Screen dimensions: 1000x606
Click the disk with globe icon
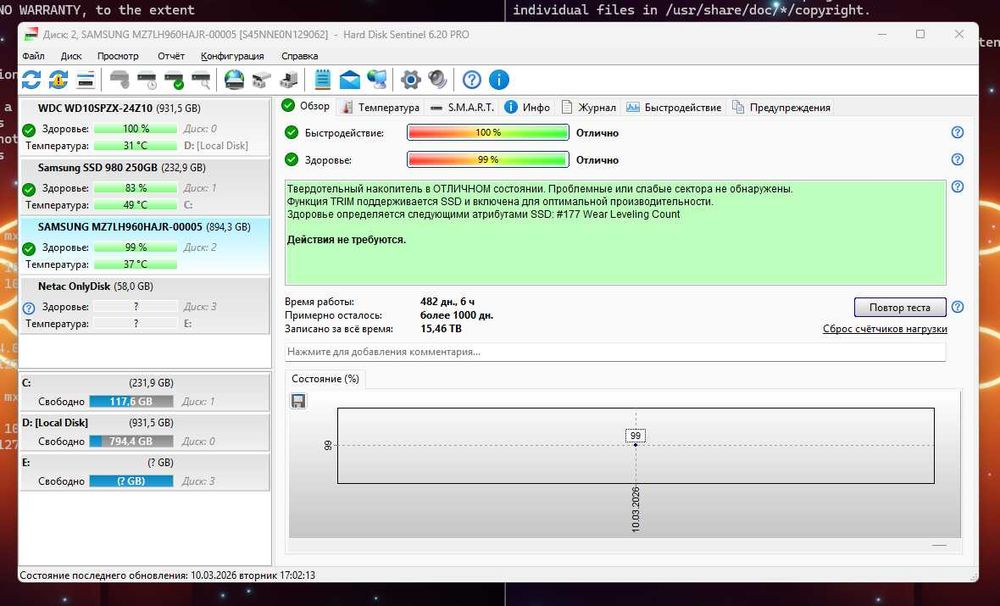pos(234,80)
